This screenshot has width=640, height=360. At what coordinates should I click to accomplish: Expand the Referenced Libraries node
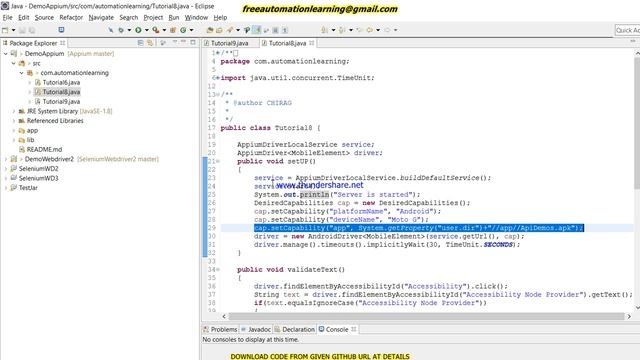(13, 121)
